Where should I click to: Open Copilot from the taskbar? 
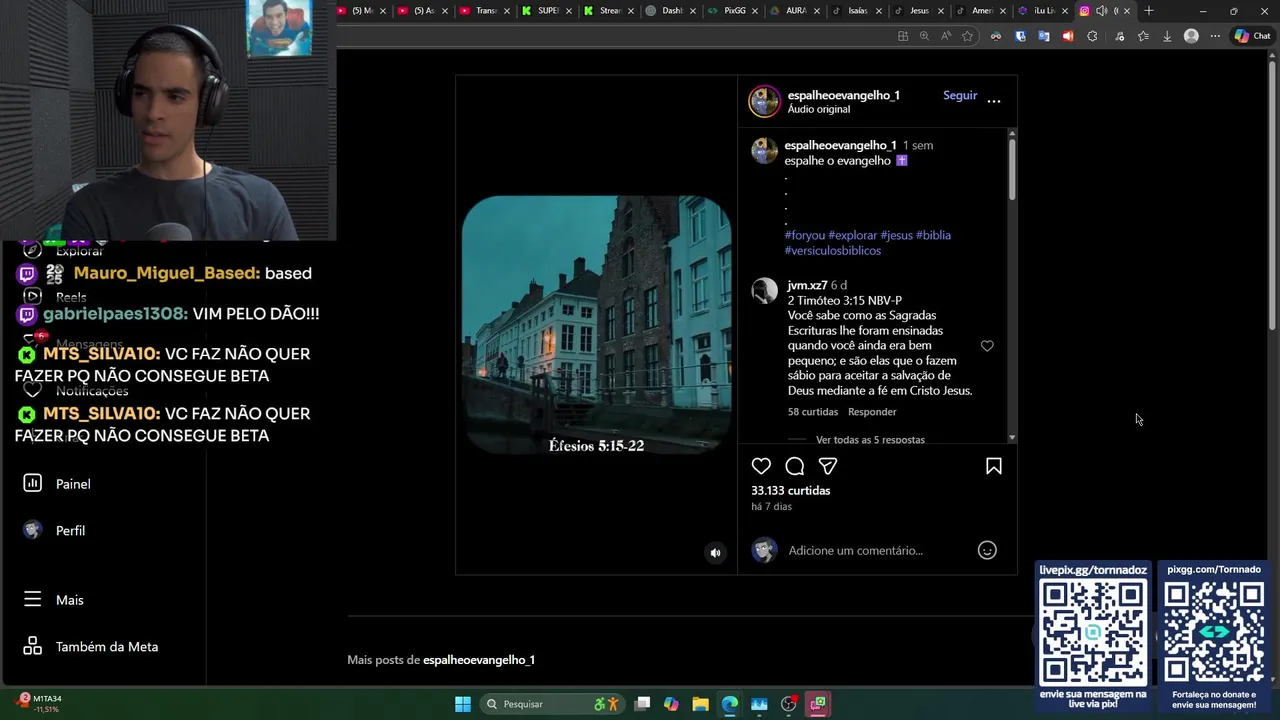point(671,704)
